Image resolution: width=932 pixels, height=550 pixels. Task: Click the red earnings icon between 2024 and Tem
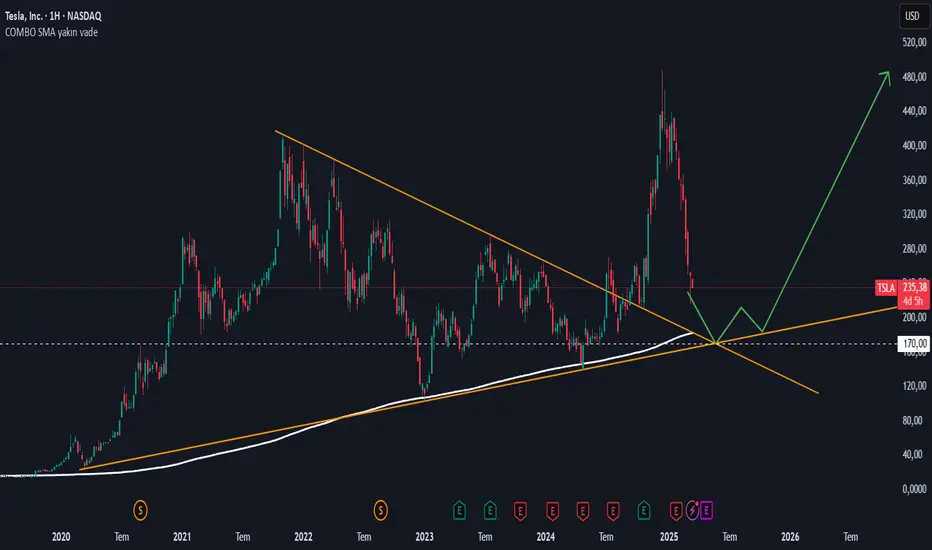point(582,510)
